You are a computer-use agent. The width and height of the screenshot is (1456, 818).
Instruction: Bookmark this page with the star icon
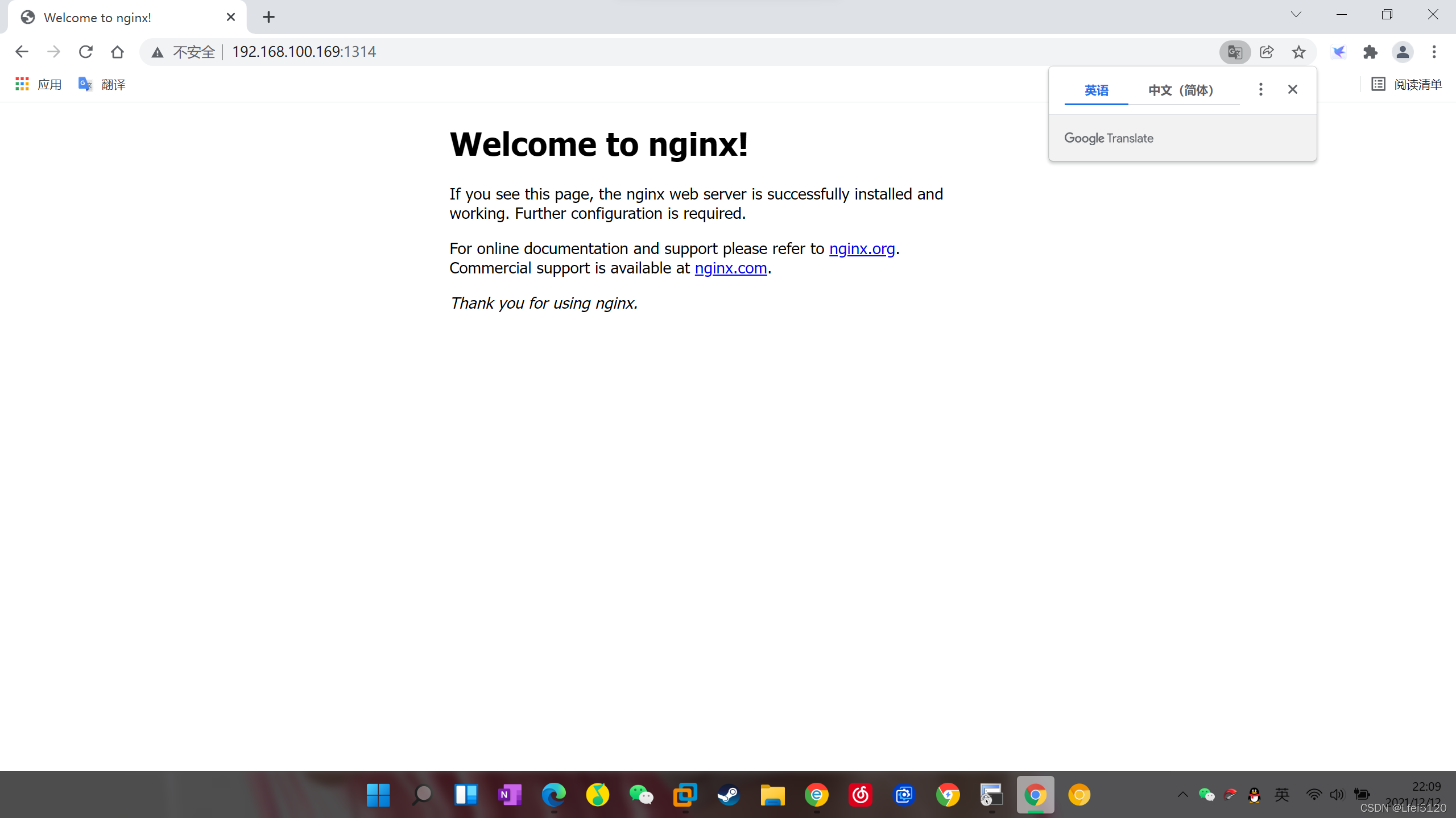(x=1298, y=52)
